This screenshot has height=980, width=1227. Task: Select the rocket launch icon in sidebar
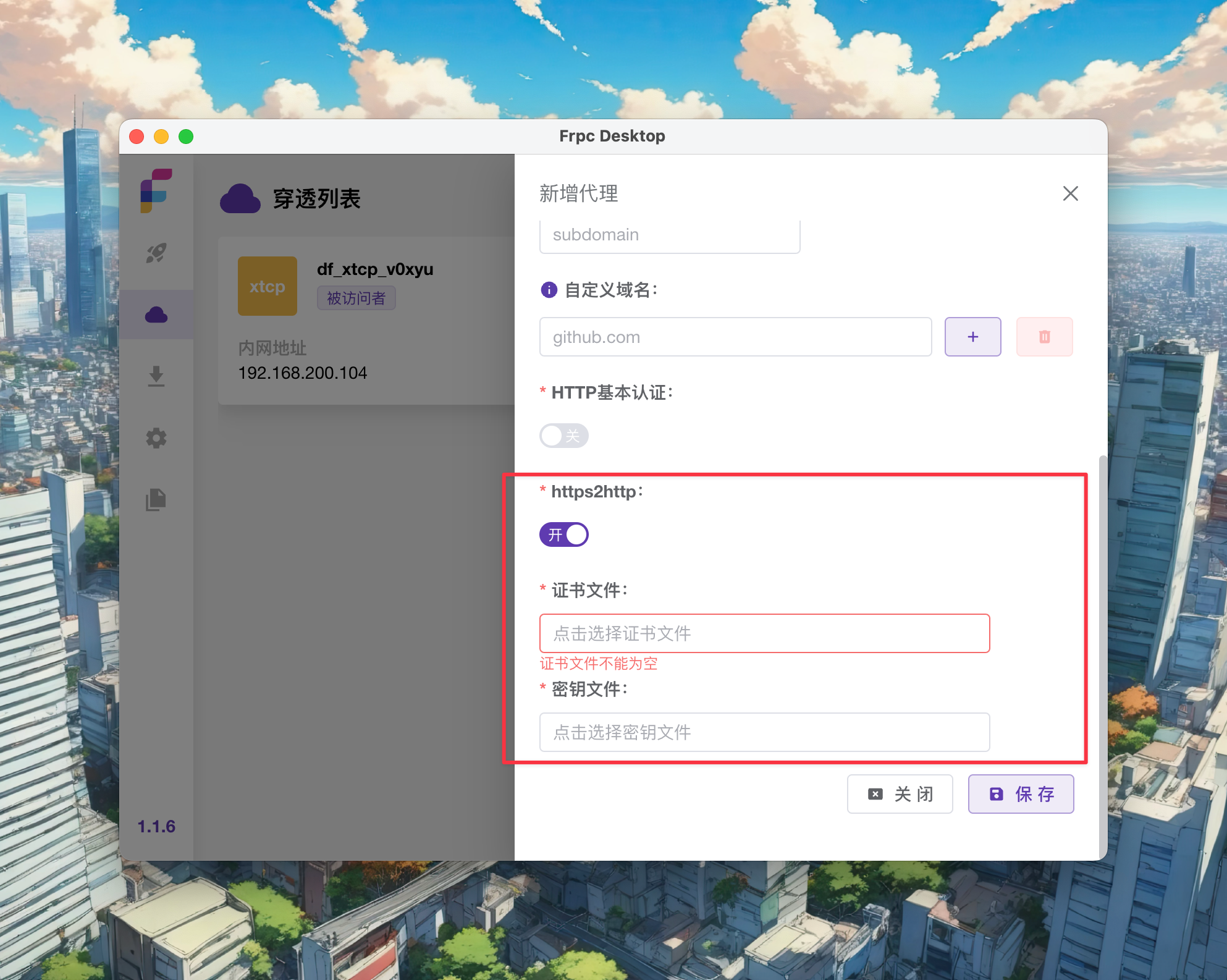156,253
